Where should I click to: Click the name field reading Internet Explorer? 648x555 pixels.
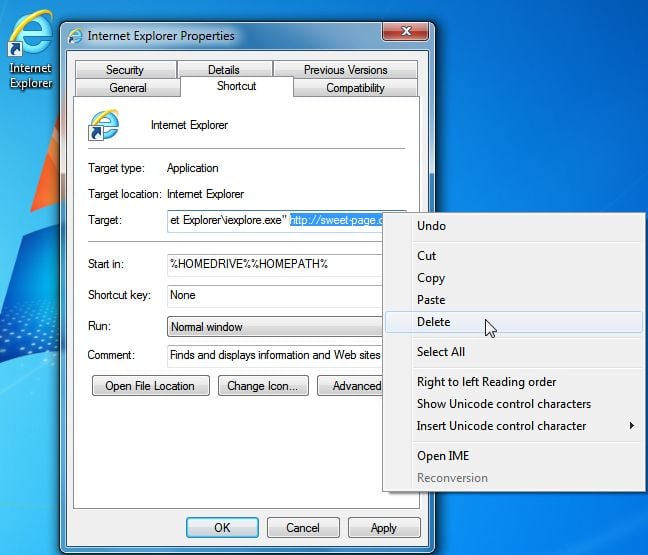(189, 125)
